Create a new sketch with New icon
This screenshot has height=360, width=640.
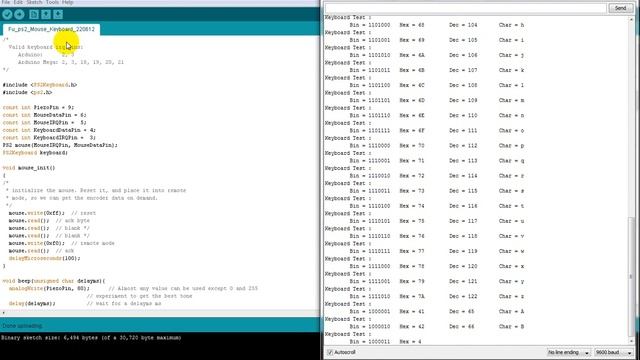coord(34,14)
